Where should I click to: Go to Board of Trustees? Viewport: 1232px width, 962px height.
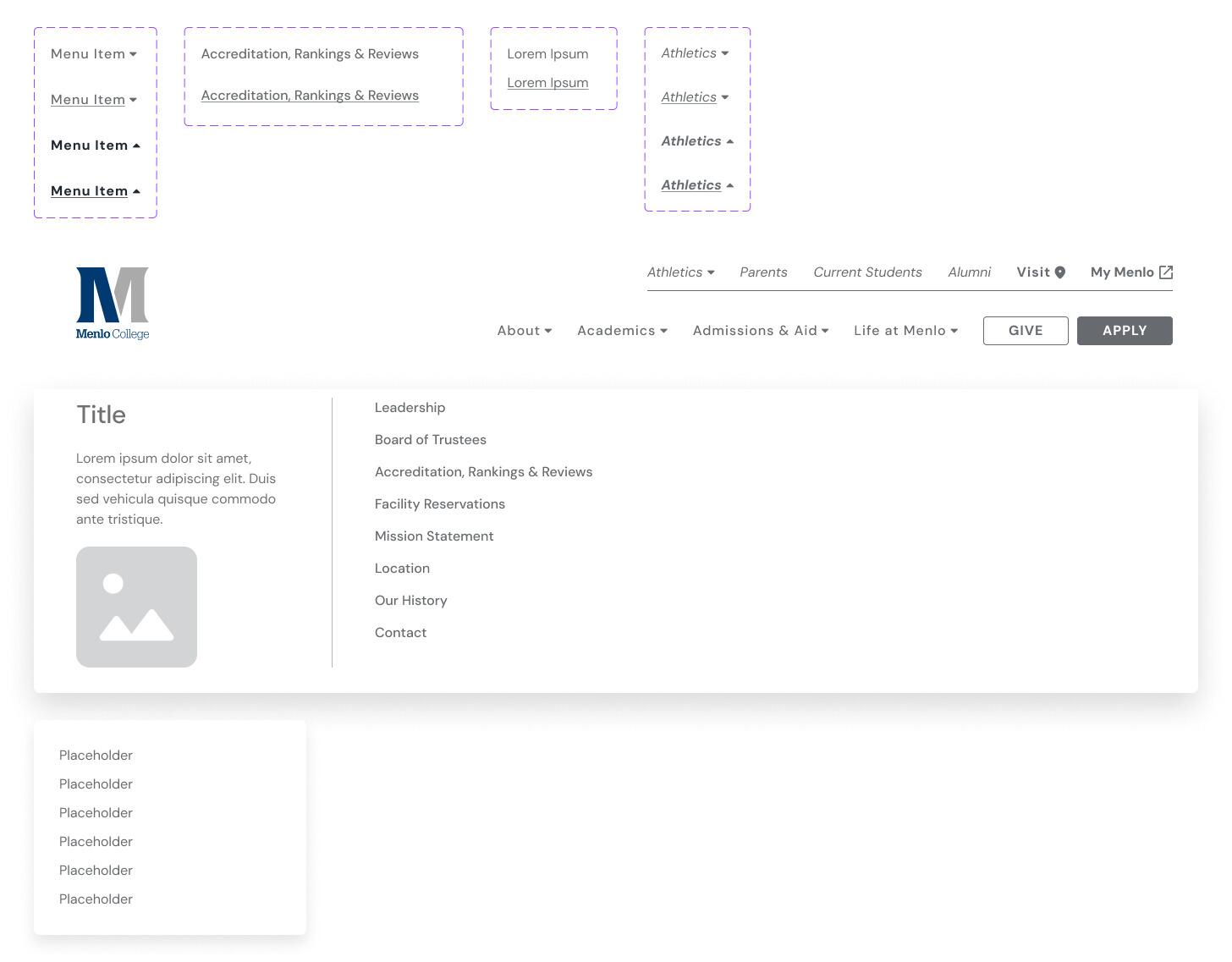click(x=430, y=440)
